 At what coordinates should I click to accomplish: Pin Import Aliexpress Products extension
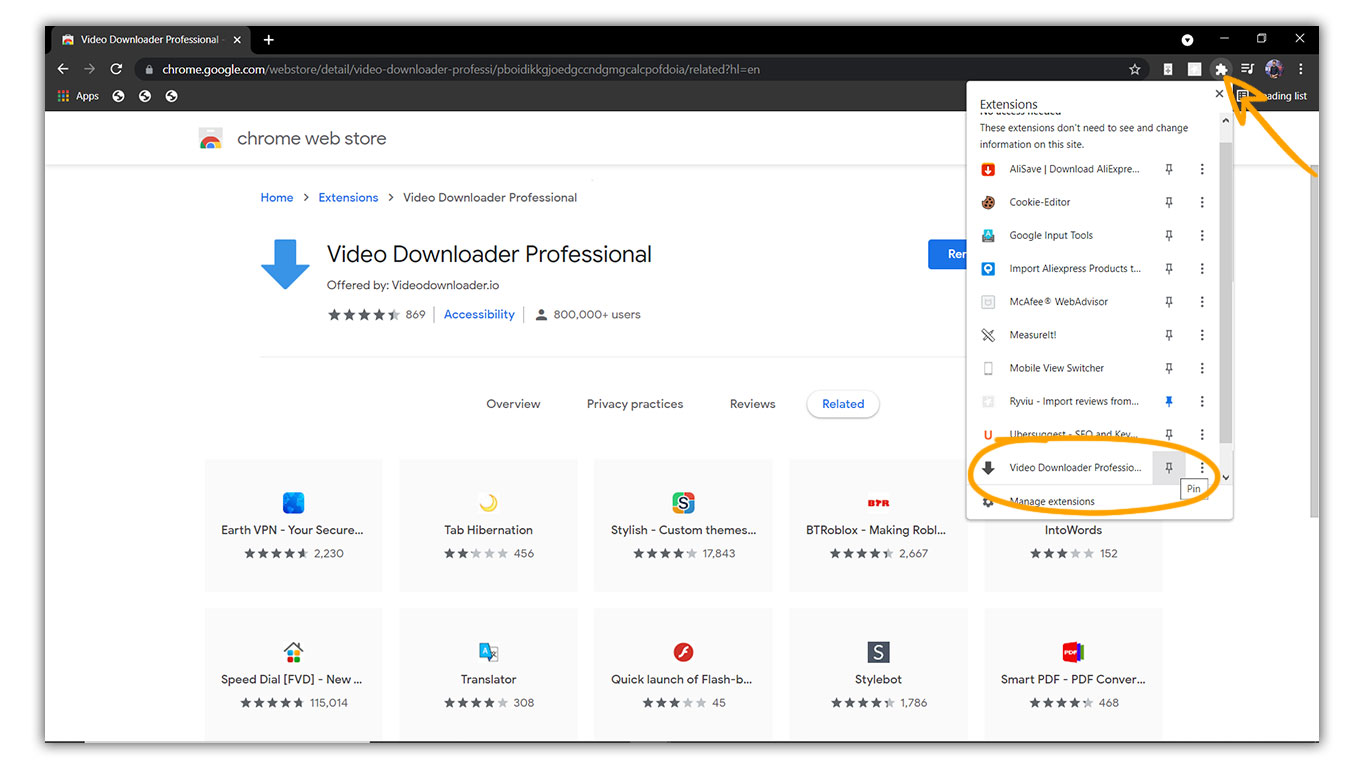[1168, 268]
